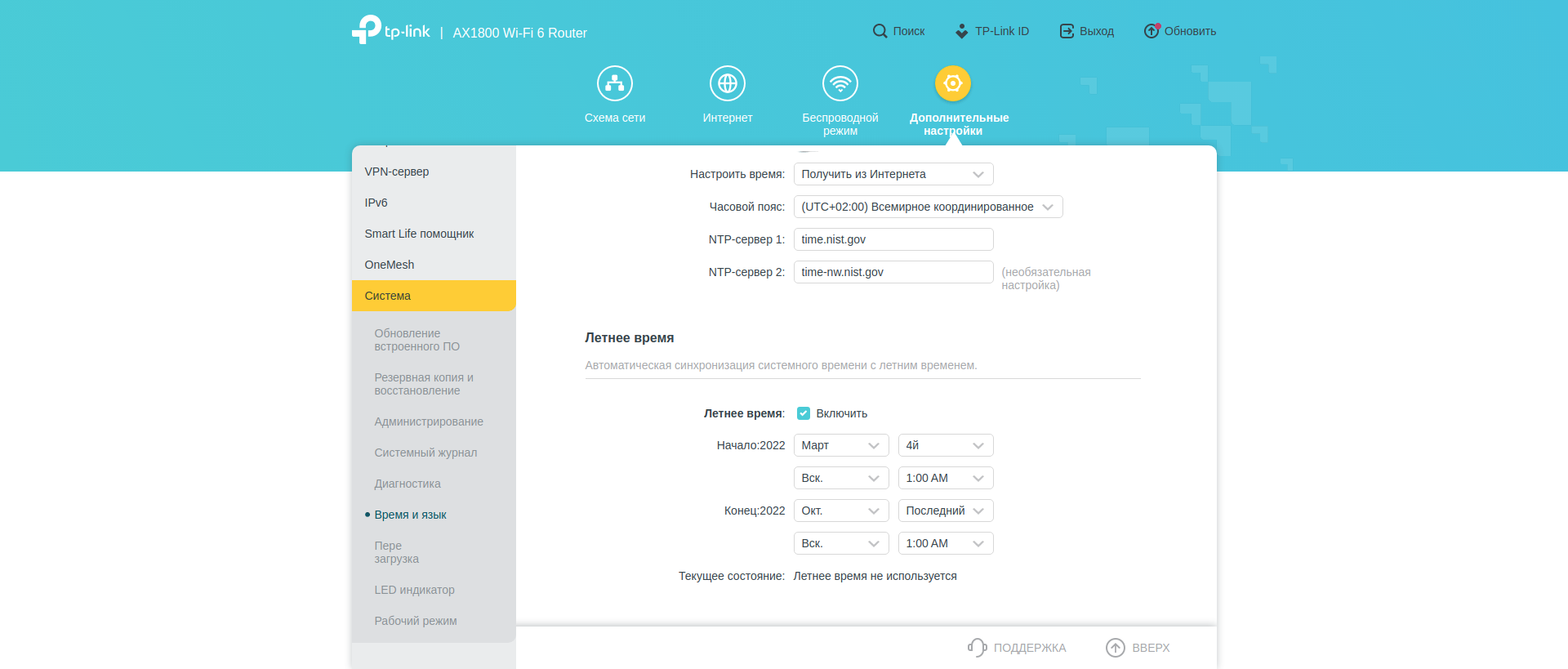This screenshot has width=1568, height=669.
Task: Open the Wireless (Беспроводной режим) icon
Action: click(840, 83)
